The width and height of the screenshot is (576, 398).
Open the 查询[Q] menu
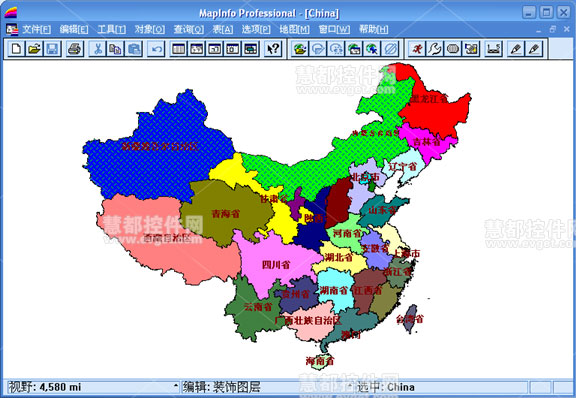pyautogui.click(x=189, y=29)
